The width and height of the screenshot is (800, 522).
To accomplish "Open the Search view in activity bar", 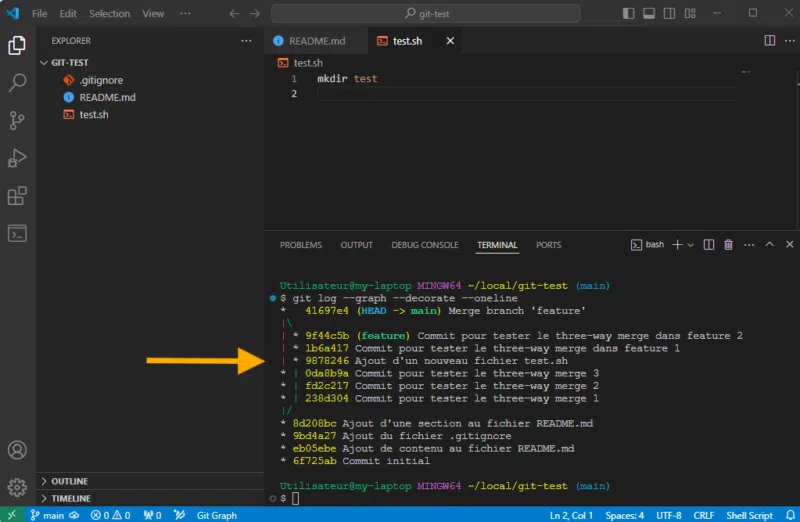I will (17, 82).
